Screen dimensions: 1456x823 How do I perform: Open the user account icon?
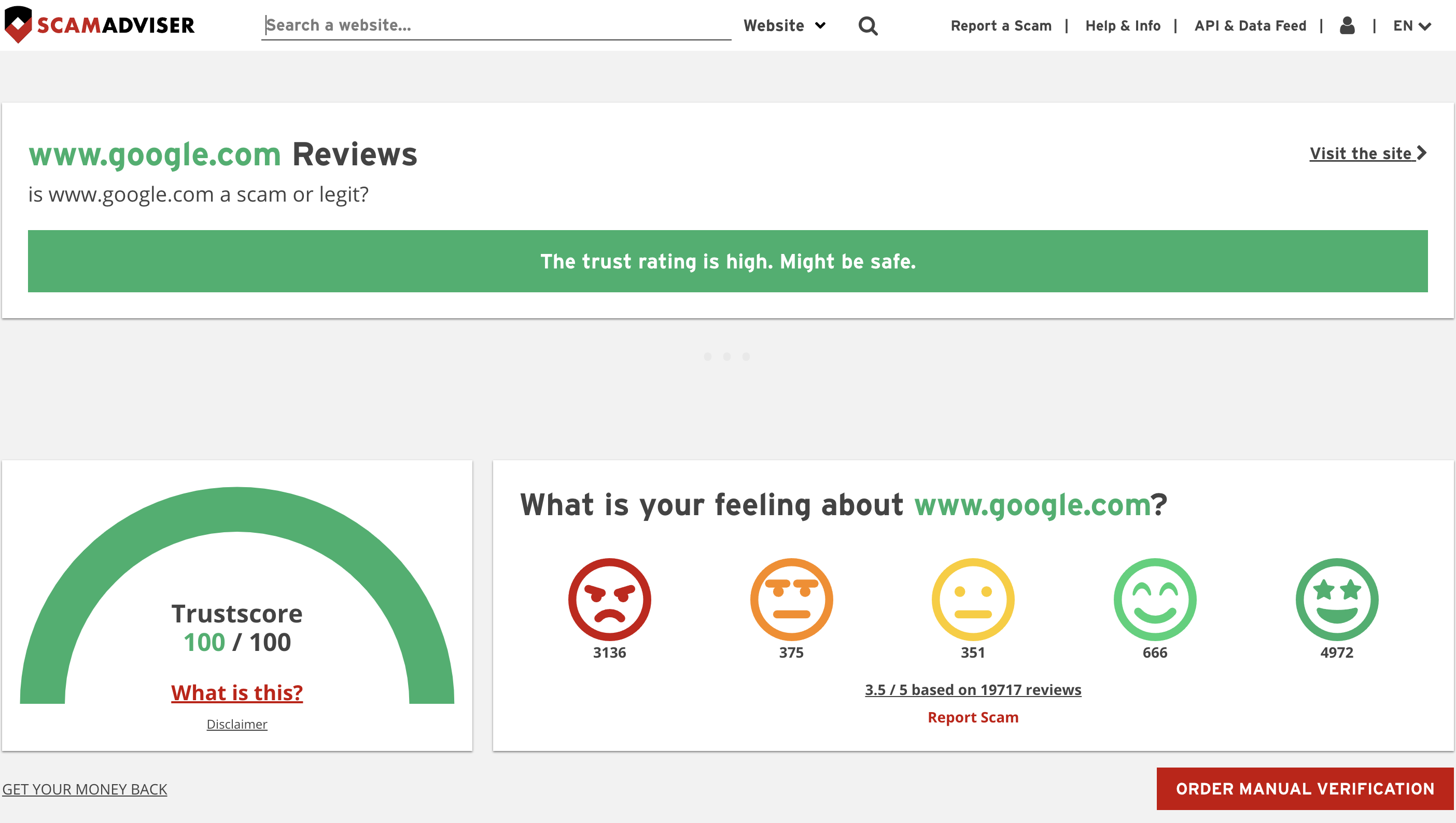(x=1347, y=25)
